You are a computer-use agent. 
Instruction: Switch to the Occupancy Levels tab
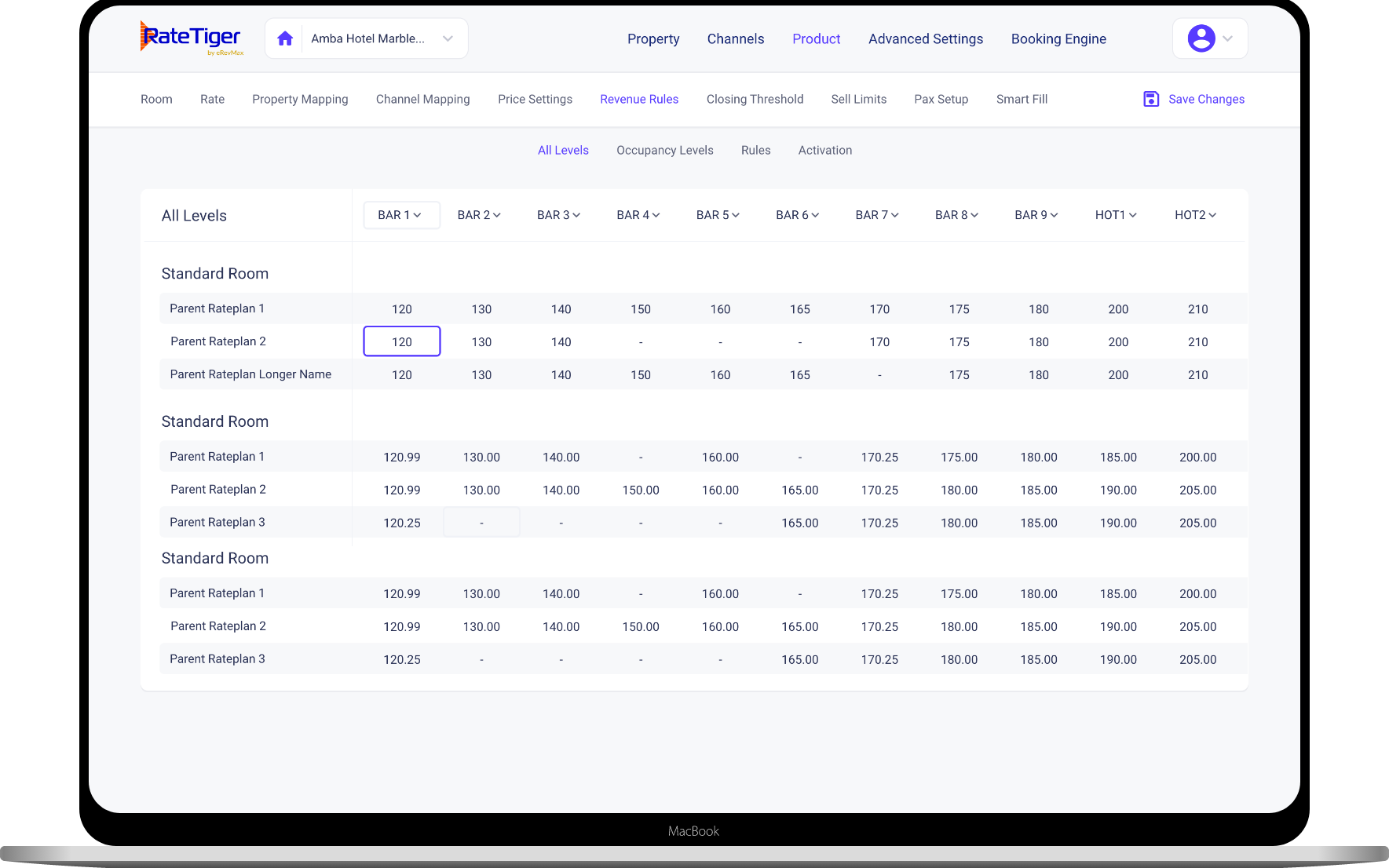tap(665, 151)
